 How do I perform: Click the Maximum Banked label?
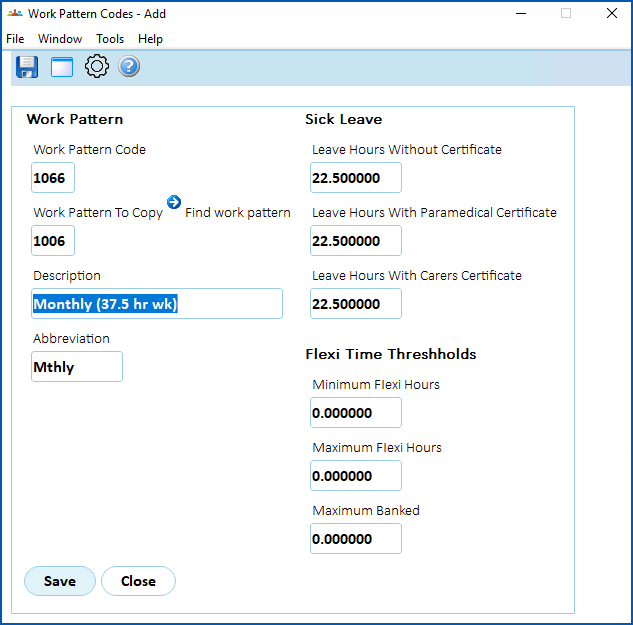pos(366,510)
